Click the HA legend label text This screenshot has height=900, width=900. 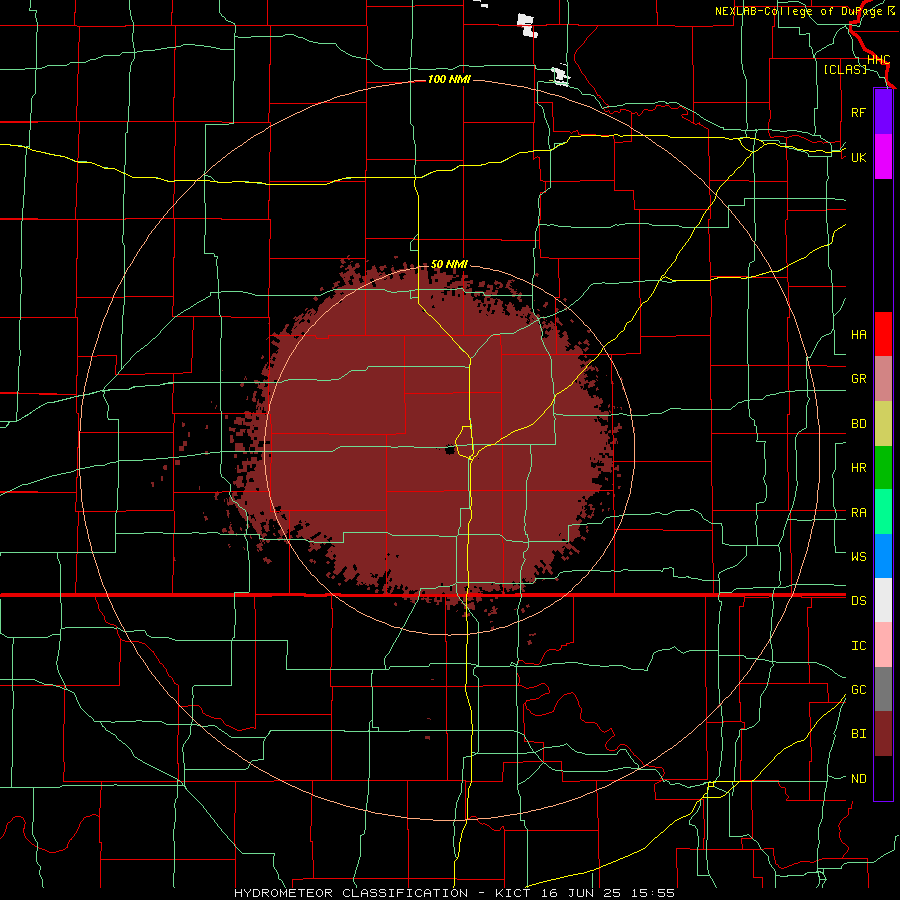pyautogui.click(x=858, y=334)
